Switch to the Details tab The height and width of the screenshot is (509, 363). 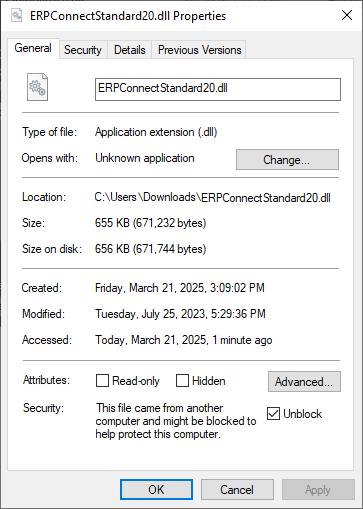[130, 50]
